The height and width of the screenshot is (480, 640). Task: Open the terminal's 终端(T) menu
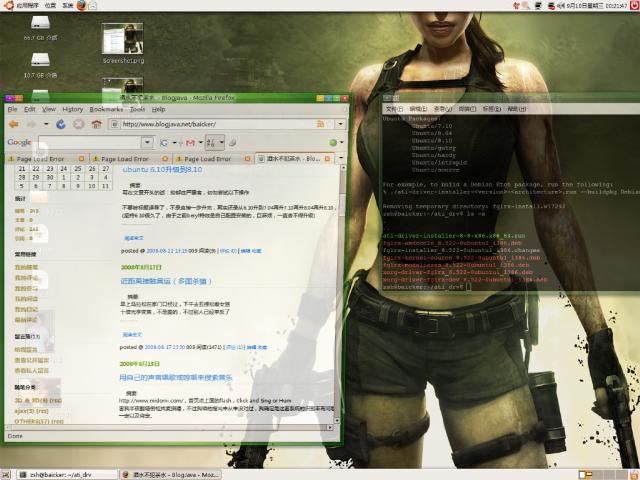coord(467,109)
